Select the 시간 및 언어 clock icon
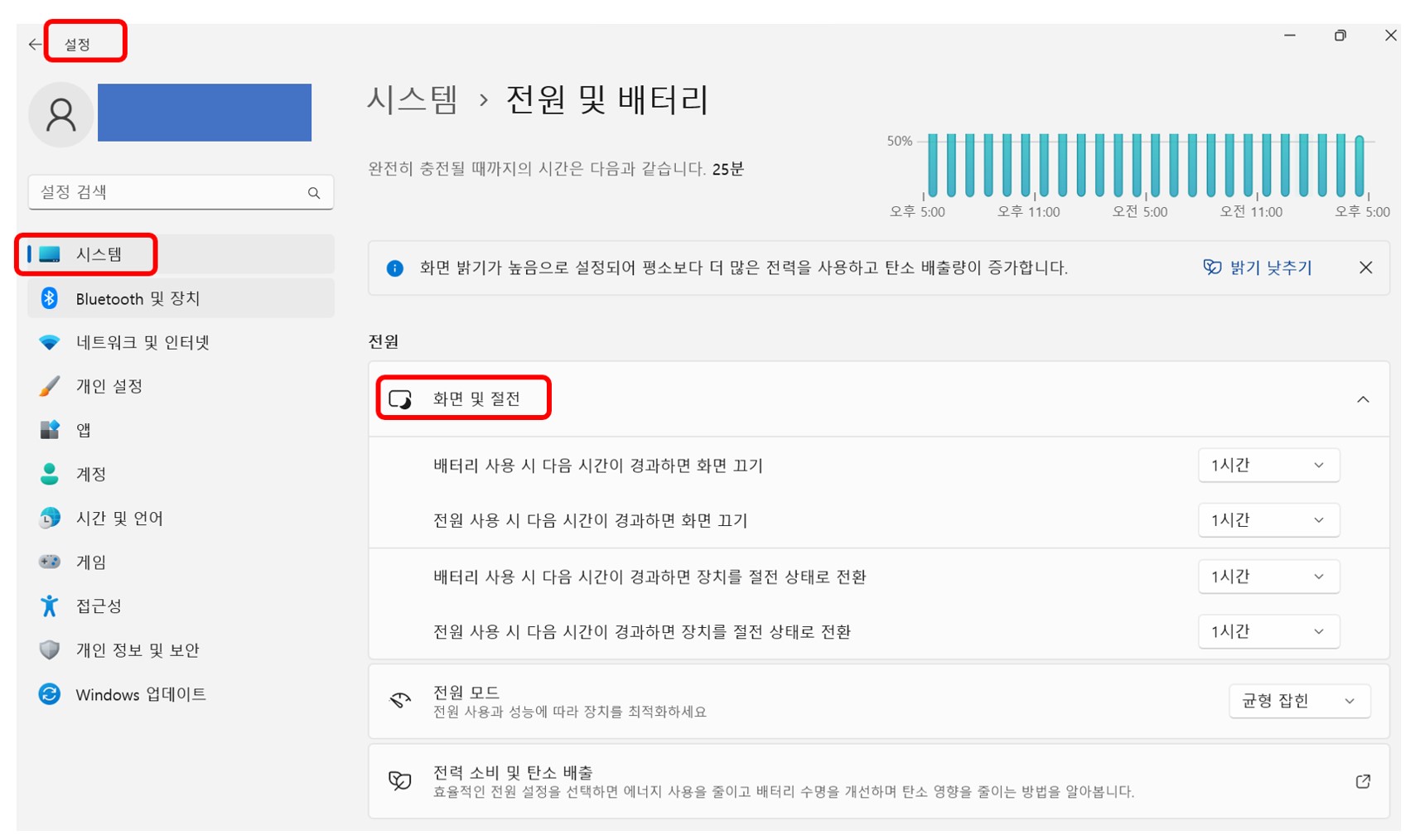This screenshot has width=1415, height=840. tap(50, 518)
